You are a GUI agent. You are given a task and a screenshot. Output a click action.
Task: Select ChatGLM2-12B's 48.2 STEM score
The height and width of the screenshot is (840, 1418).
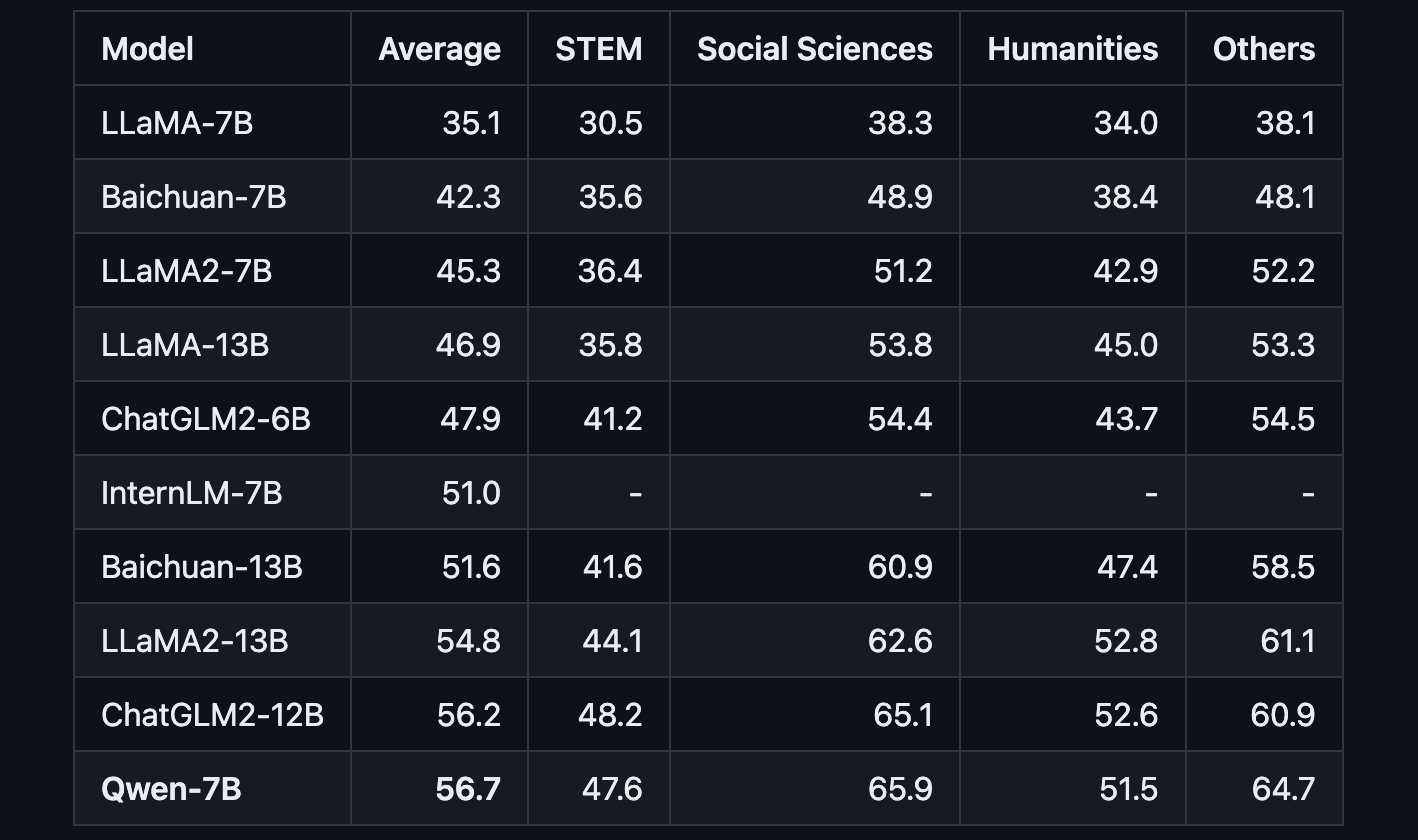pos(610,715)
